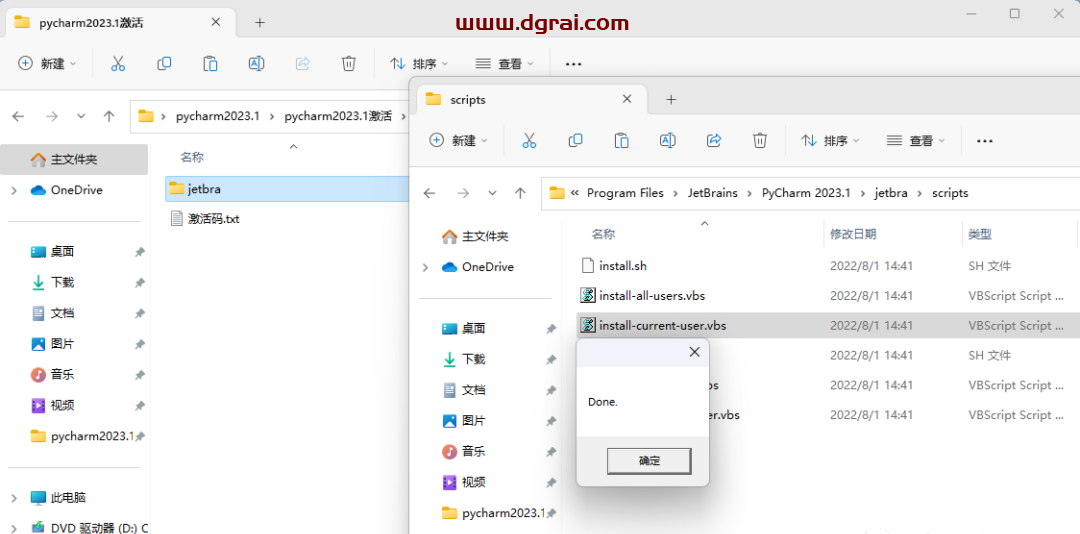The height and width of the screenshot is (534, 1080).
Task: Click Program Files in scripts address bar
Action: (625, 194)
